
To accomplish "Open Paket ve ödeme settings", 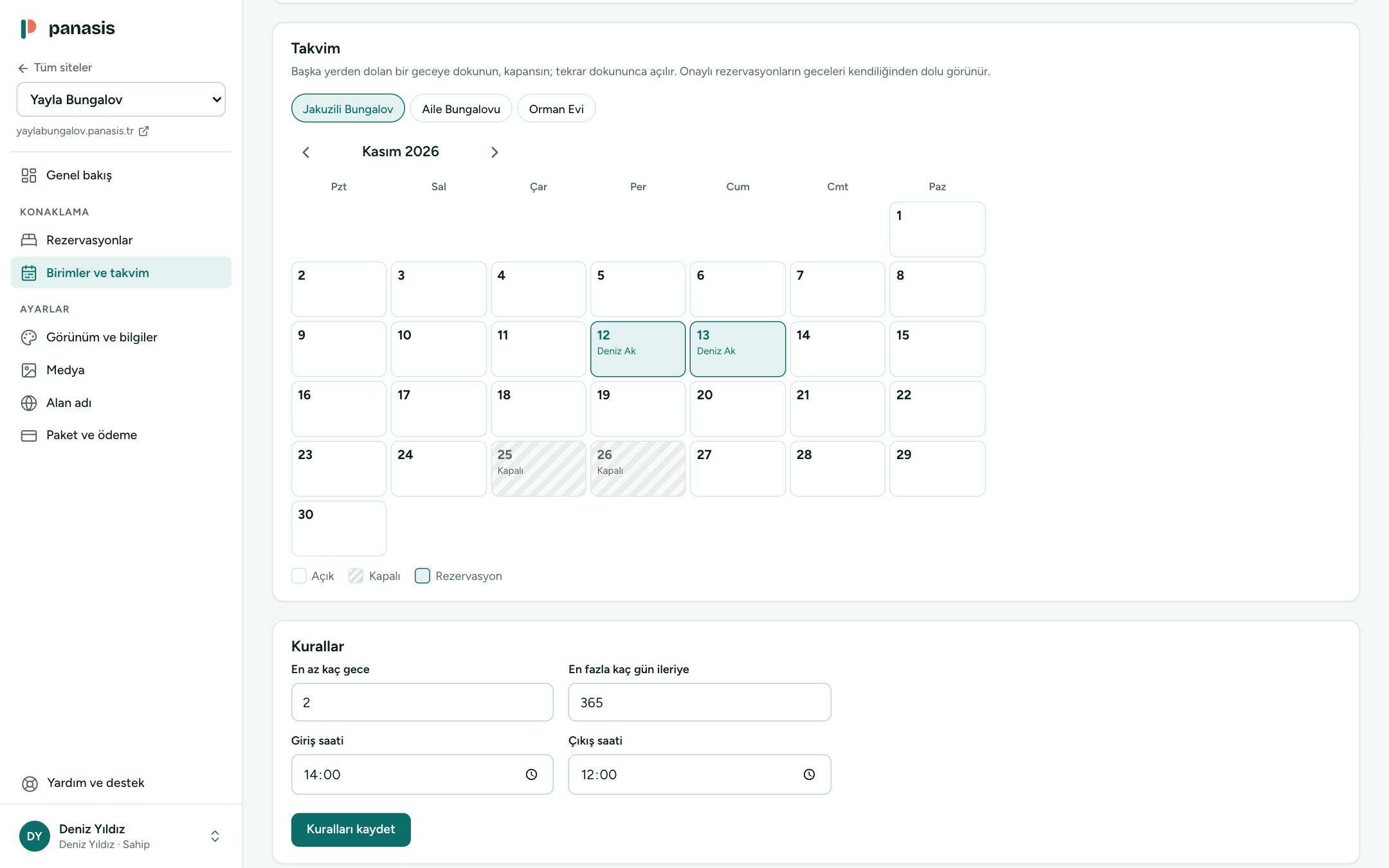I will pos(121,435).
